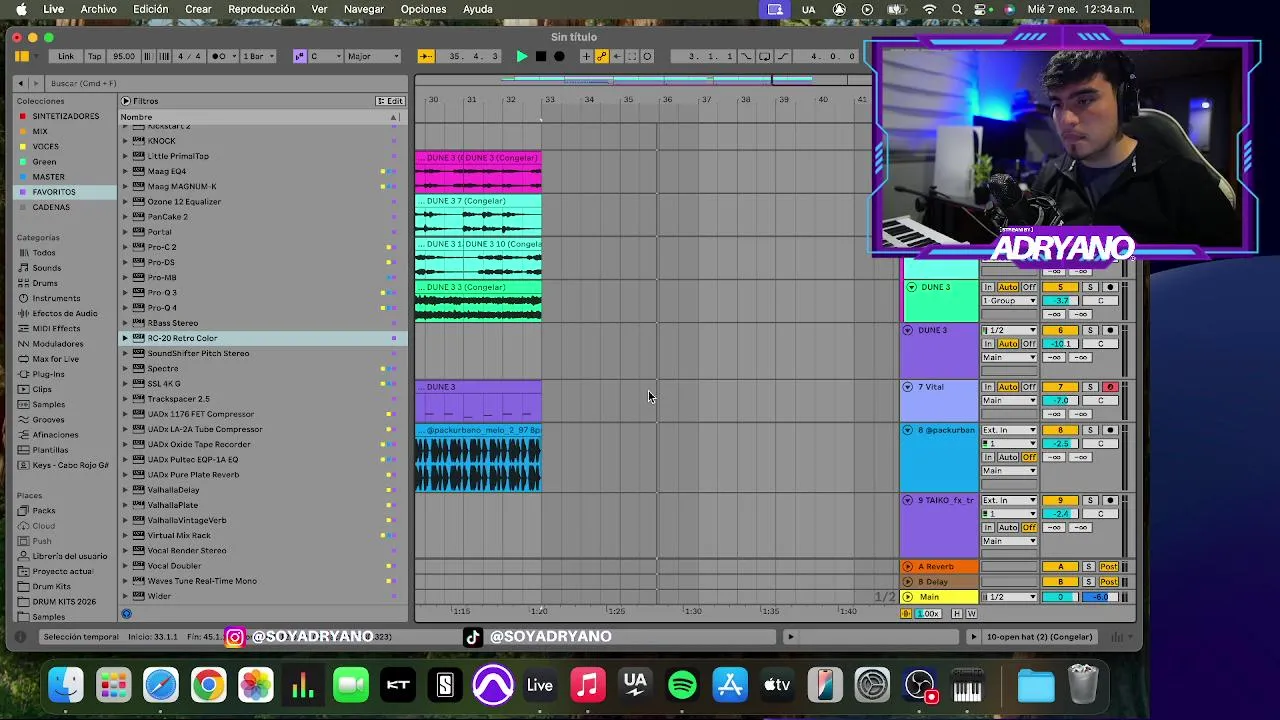1280x720 pixels.
Task: Toggle the Scale Mode icon
Action: pyautogui.click(x=299, y=56)
